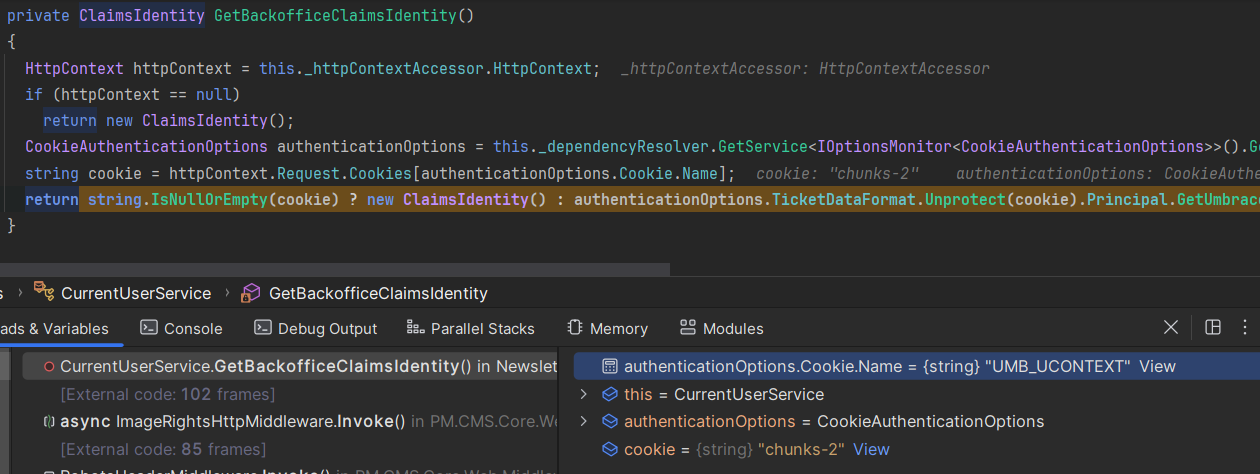The height and width of the screenshot is (474, 1260).
Task: Expand the 'this' variable node
Action: (585, 394)
